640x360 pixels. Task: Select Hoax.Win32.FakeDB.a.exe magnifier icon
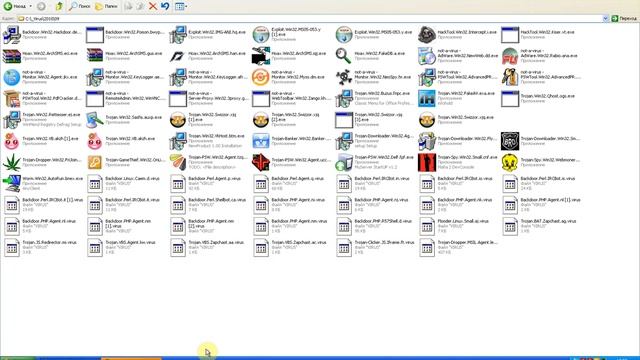point(344,56)
